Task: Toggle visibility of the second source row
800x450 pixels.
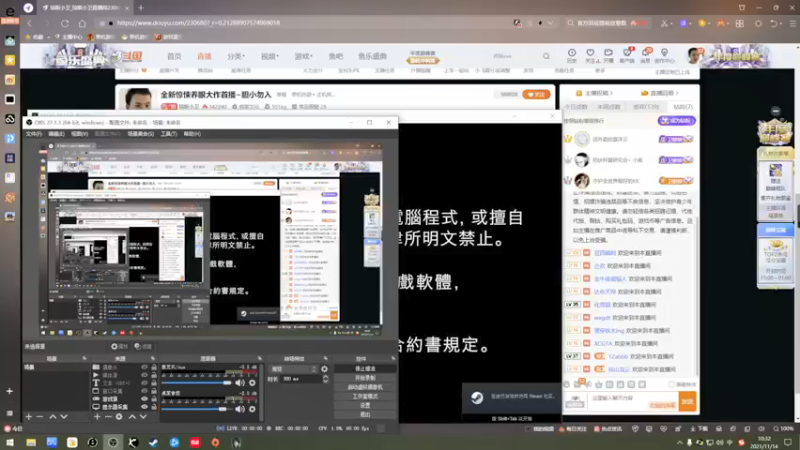Action: [x=144, y=375]
